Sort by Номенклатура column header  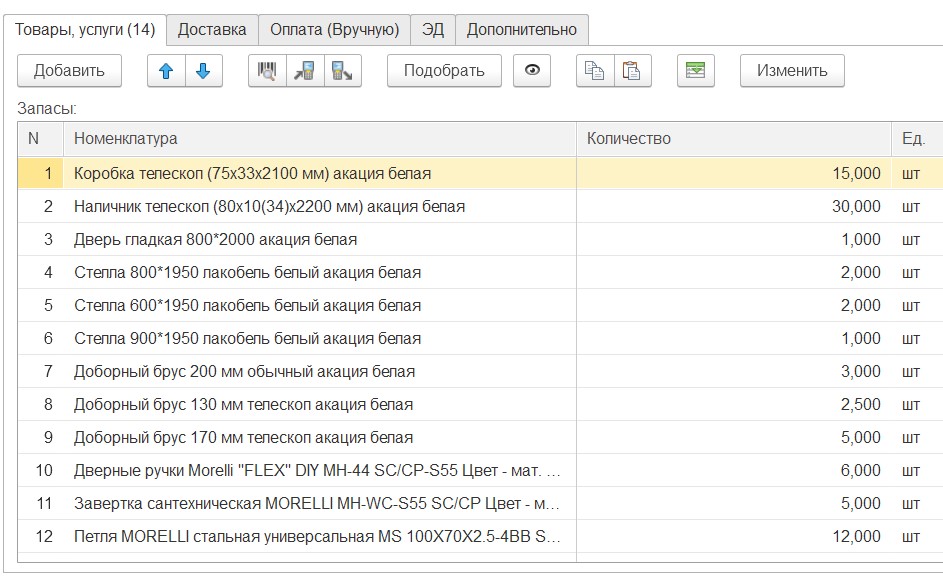point(320,139)
